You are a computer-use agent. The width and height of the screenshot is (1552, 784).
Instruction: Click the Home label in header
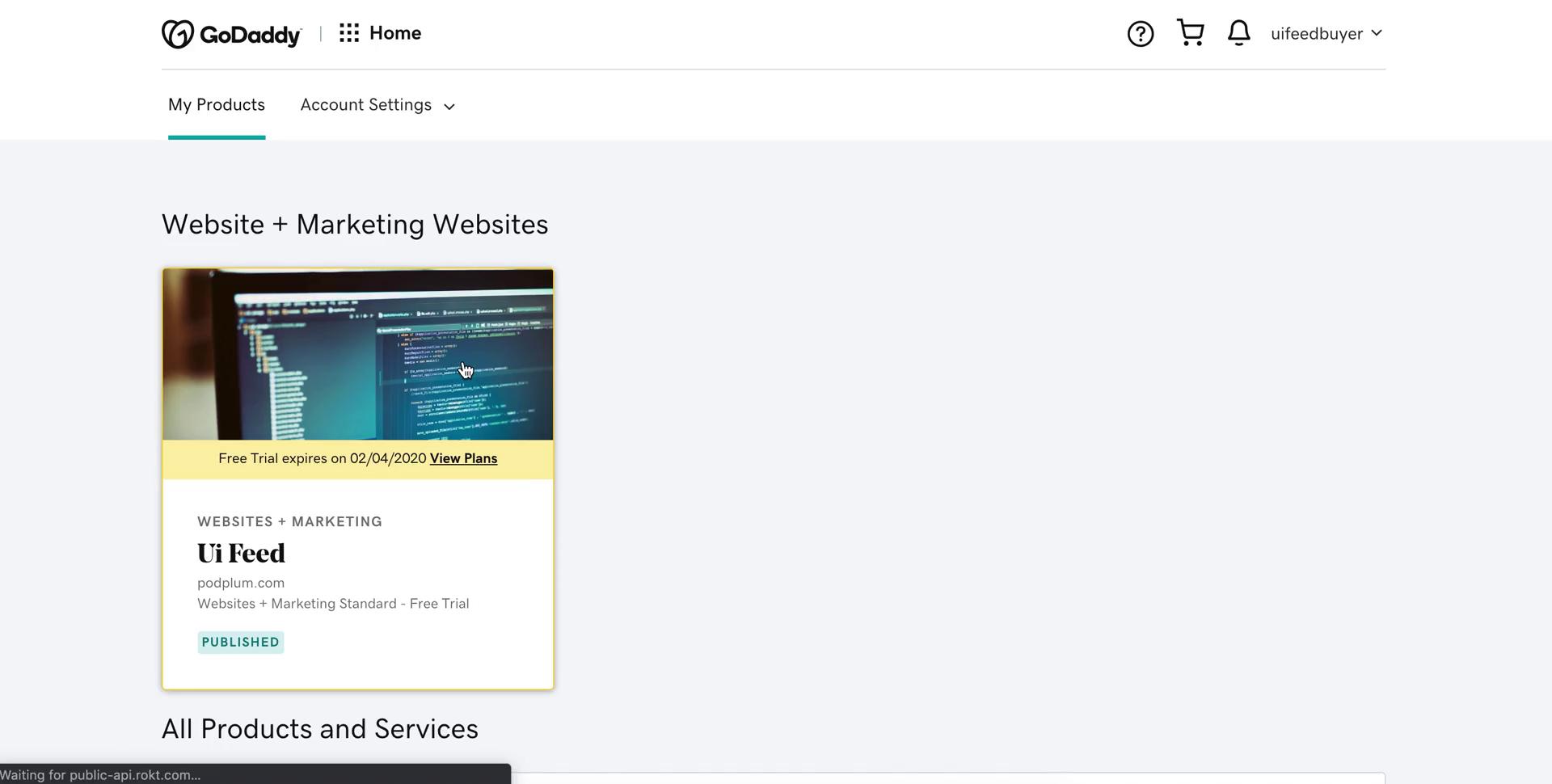coord(395,33)
